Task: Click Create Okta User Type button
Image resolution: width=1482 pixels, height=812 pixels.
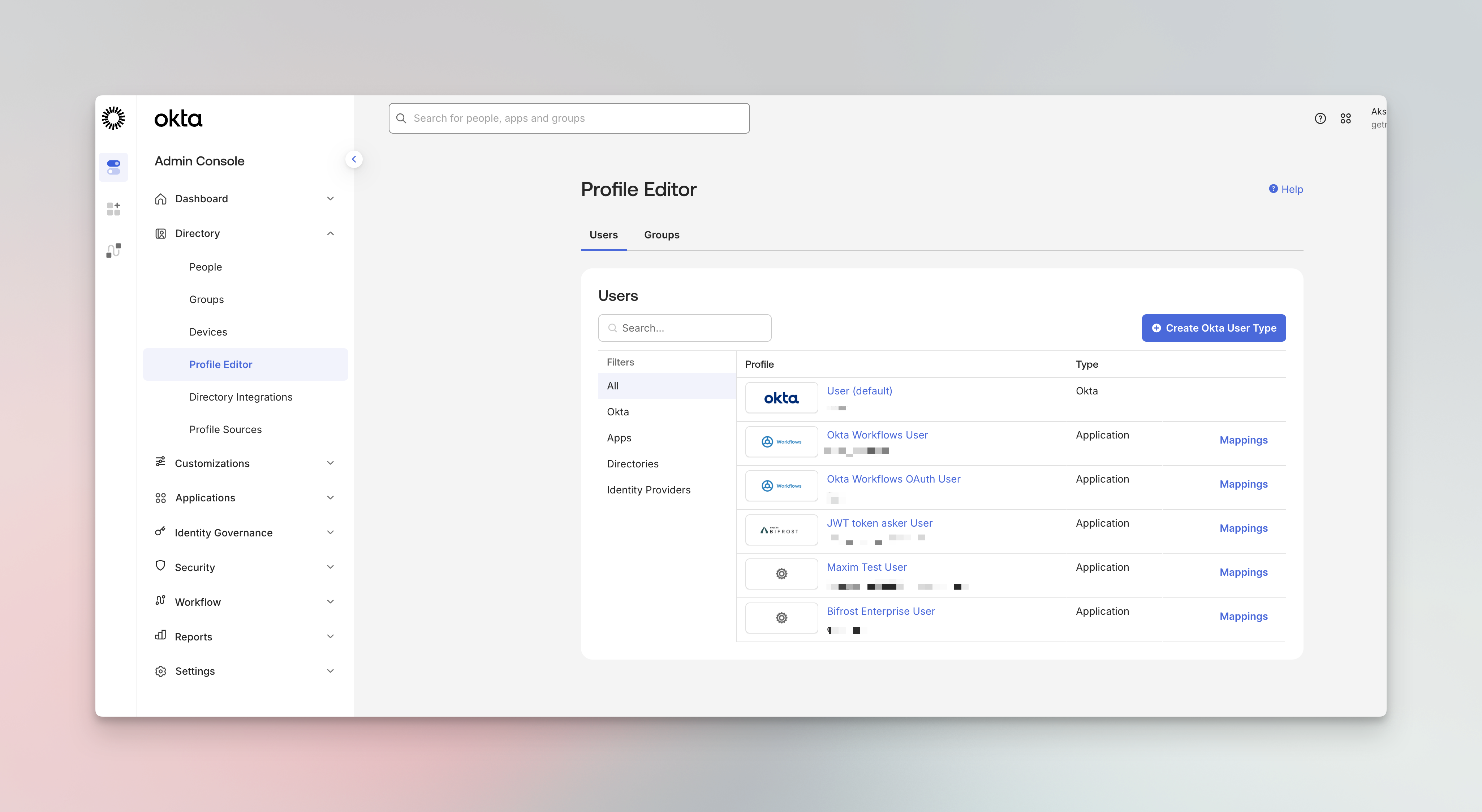Action: coord(1214,328)
